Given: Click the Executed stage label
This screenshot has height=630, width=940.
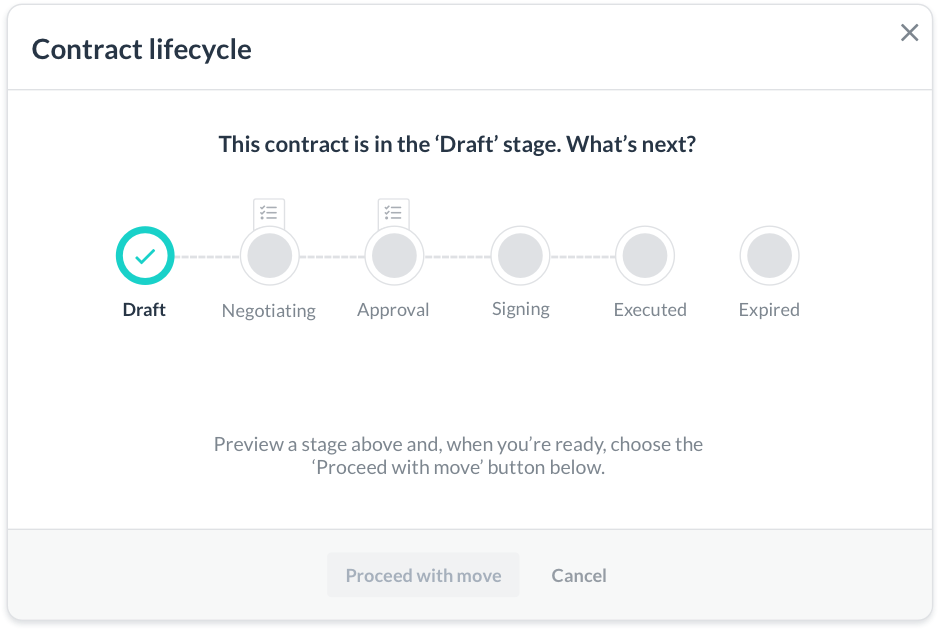Looking at the screenshot, I should coord(650,310).
